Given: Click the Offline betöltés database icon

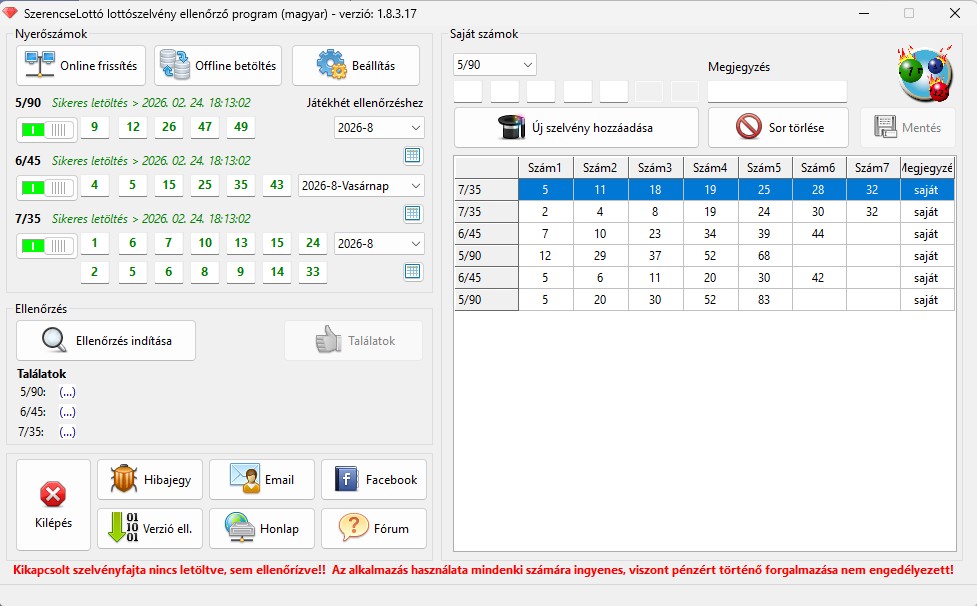Looking at the screenshot, I should 173,66.
